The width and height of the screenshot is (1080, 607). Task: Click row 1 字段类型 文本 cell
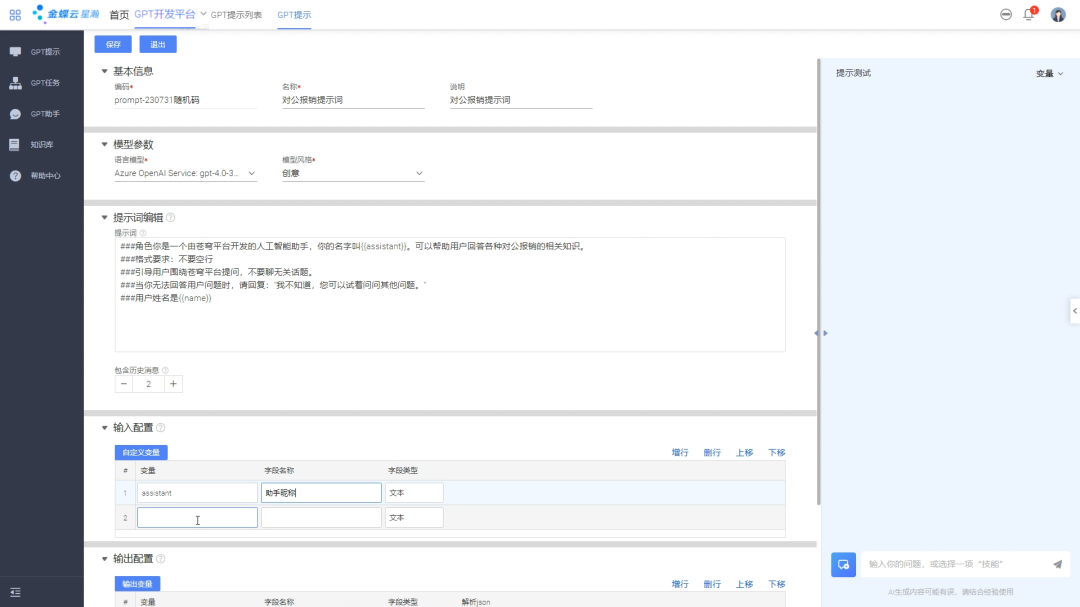coord(414,493)
